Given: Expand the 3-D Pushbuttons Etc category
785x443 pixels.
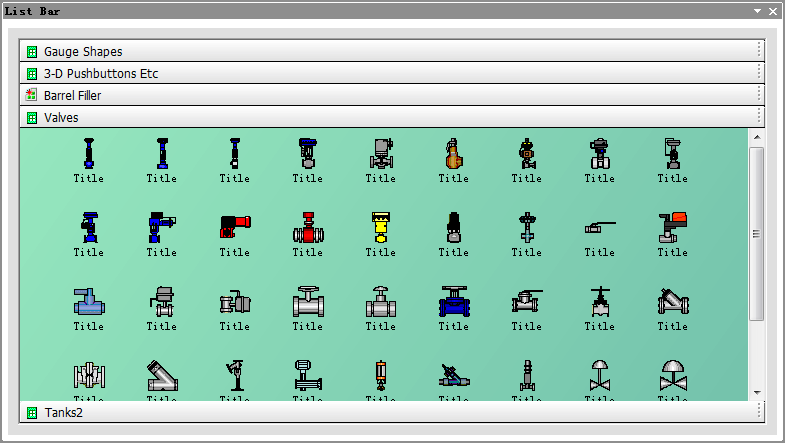Looking at the screenshot, I should [100, 73].
